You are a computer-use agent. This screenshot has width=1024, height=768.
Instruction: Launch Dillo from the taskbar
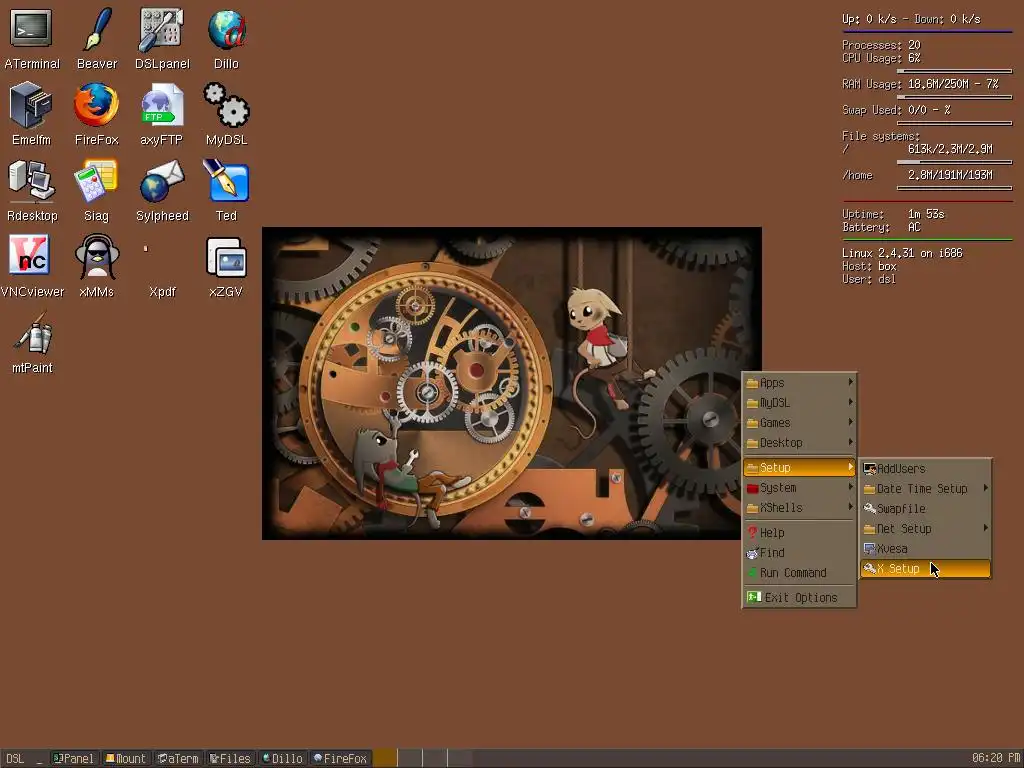[x=282, y=758]
